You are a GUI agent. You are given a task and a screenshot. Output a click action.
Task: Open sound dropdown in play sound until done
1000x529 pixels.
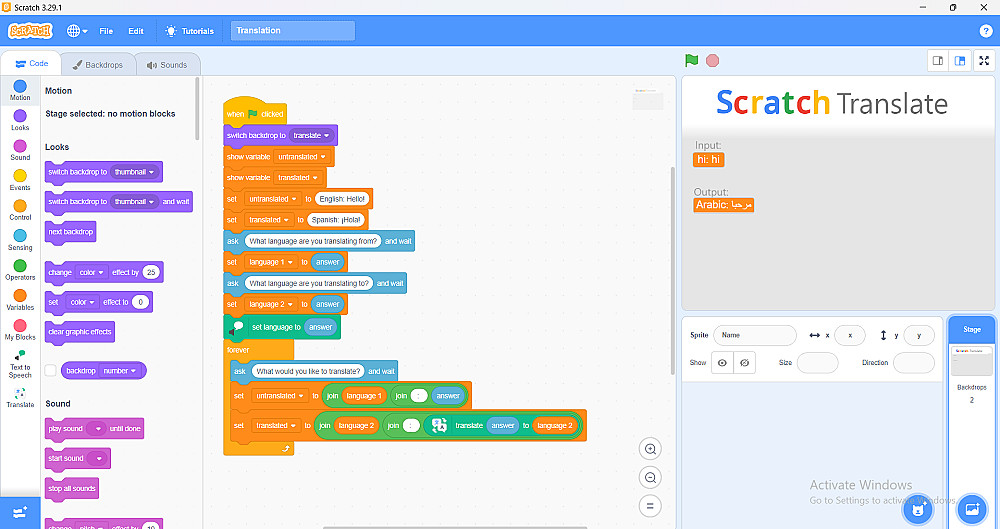click(96, 429)
